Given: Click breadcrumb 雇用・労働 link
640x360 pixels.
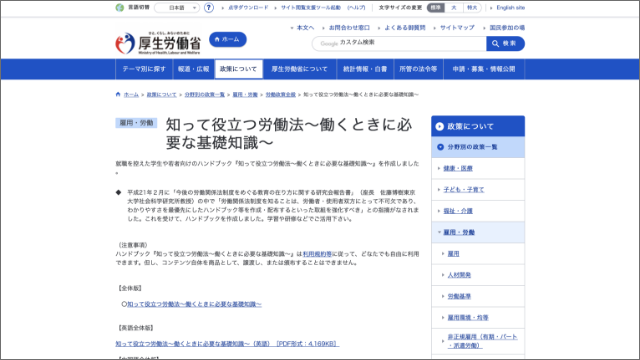Looking at the screenshot, I should (245, 95).
